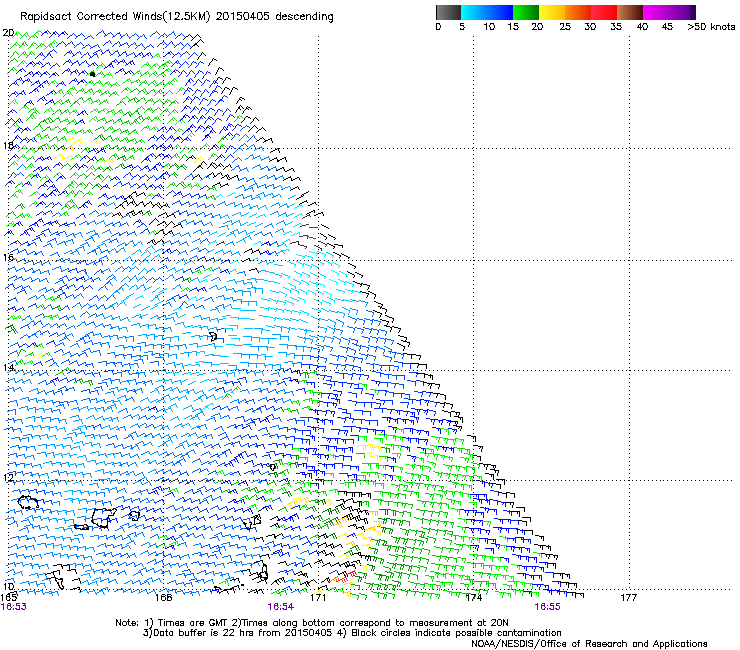This screenshot has height=650, width=740.
Task: Click the latitude 18 axis label
Action: point(8,145)
